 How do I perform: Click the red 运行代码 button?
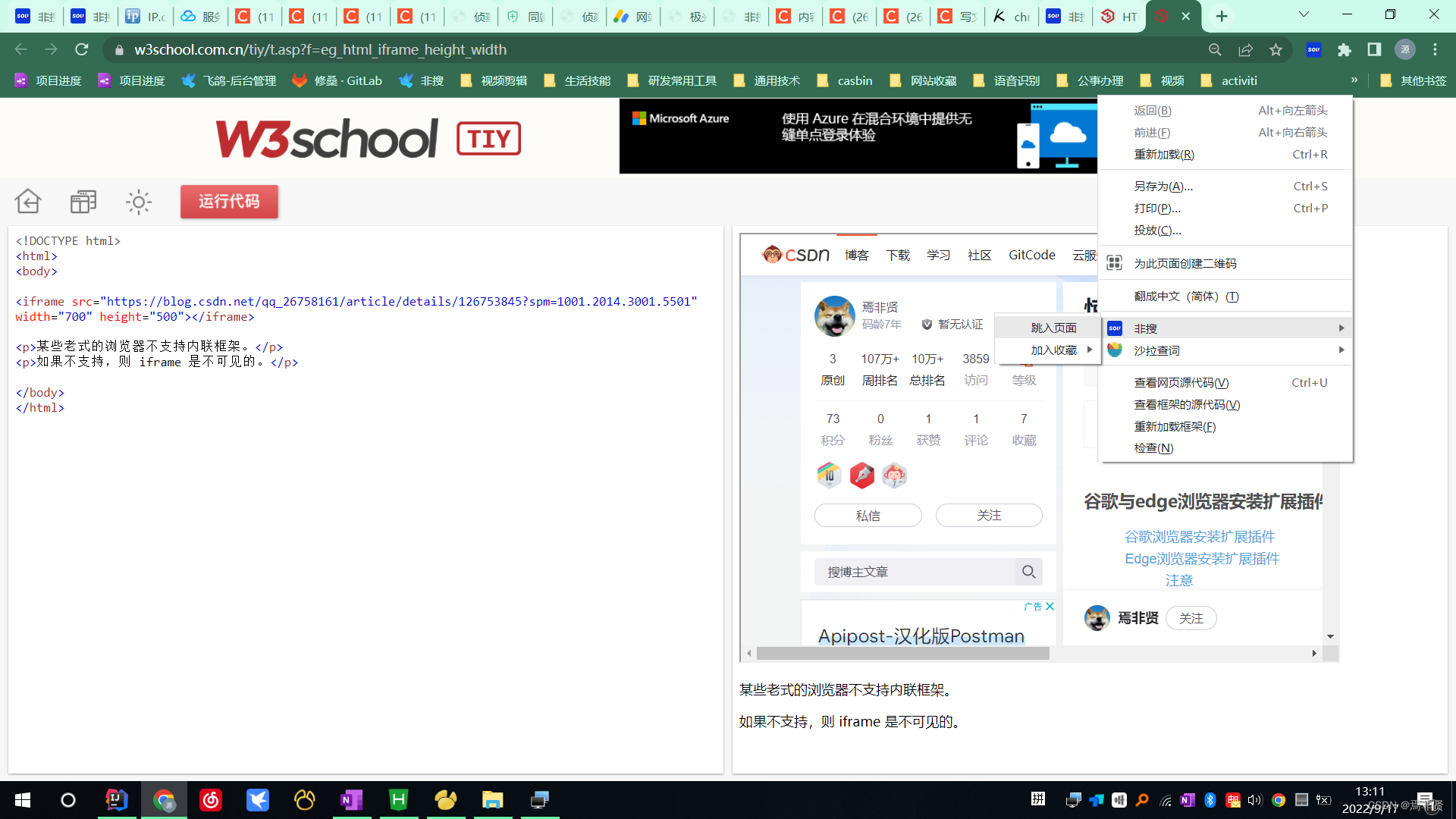point(229,202)
